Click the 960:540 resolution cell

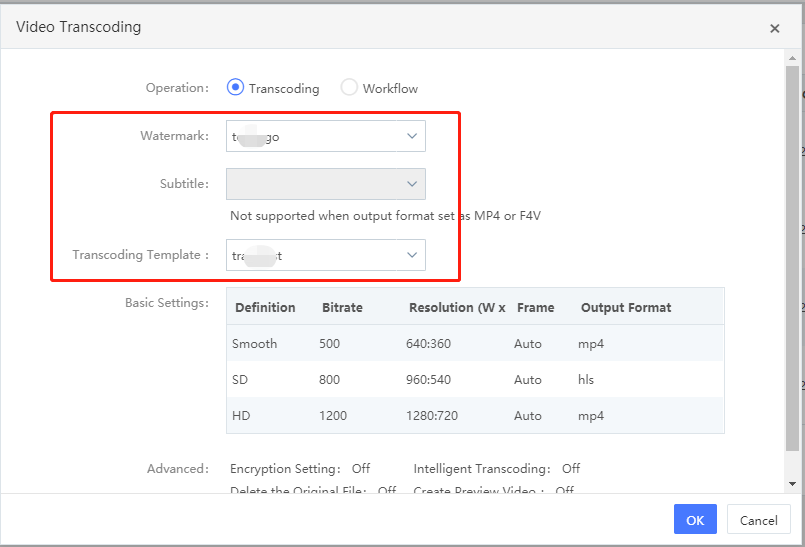(x=428, y=380)
